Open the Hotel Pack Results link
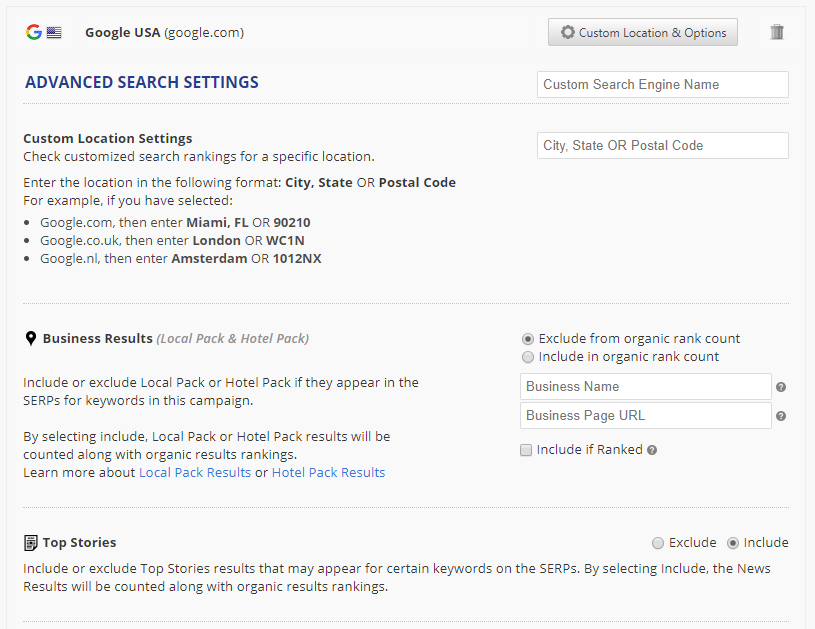Image resolution: width=815 pixels, height=629 pixels. pos(328,472)
